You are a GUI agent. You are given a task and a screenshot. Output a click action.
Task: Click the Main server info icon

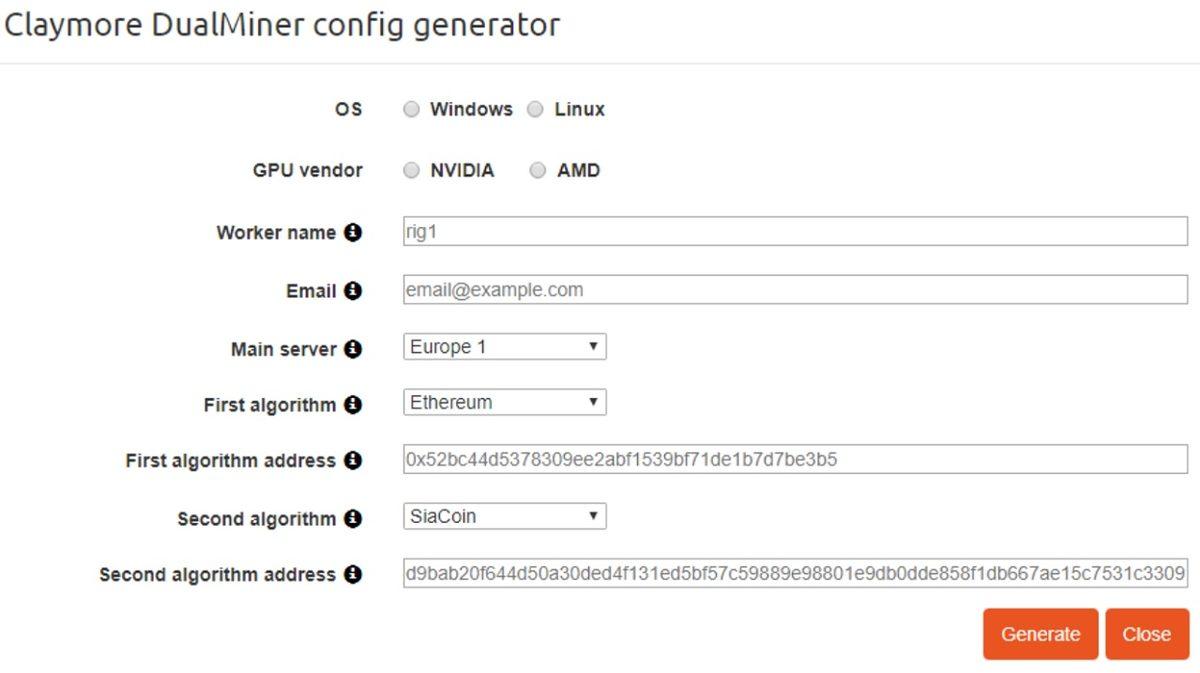coord(352,349)
